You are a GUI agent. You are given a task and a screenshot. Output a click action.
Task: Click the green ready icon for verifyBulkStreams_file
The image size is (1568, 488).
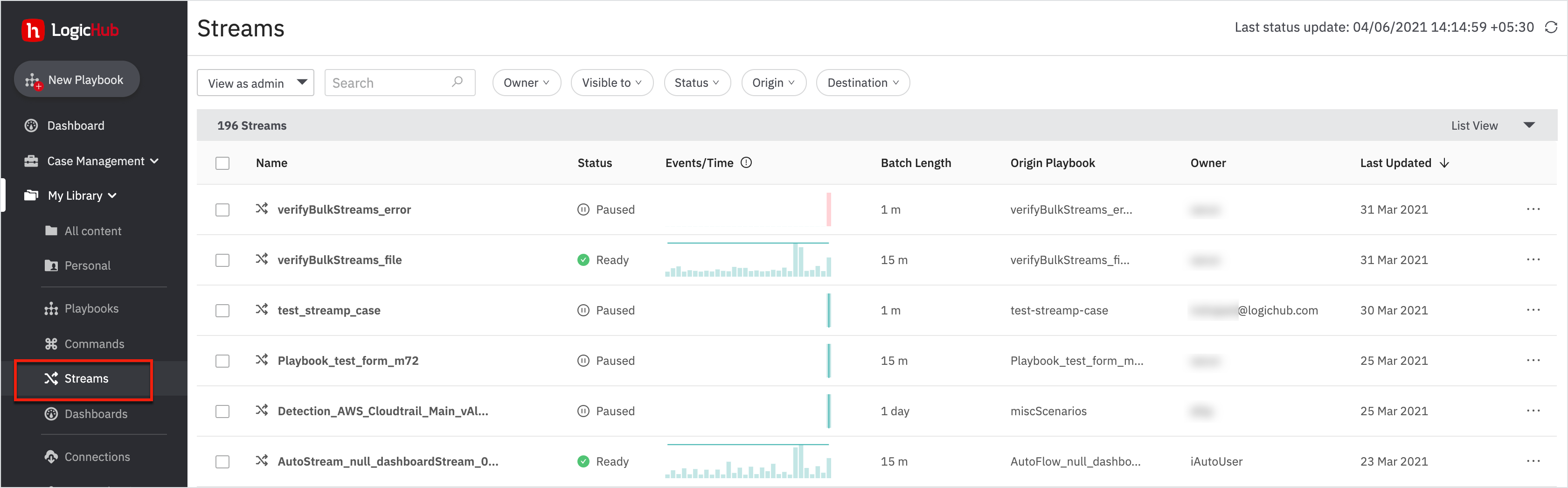(583, 260)
